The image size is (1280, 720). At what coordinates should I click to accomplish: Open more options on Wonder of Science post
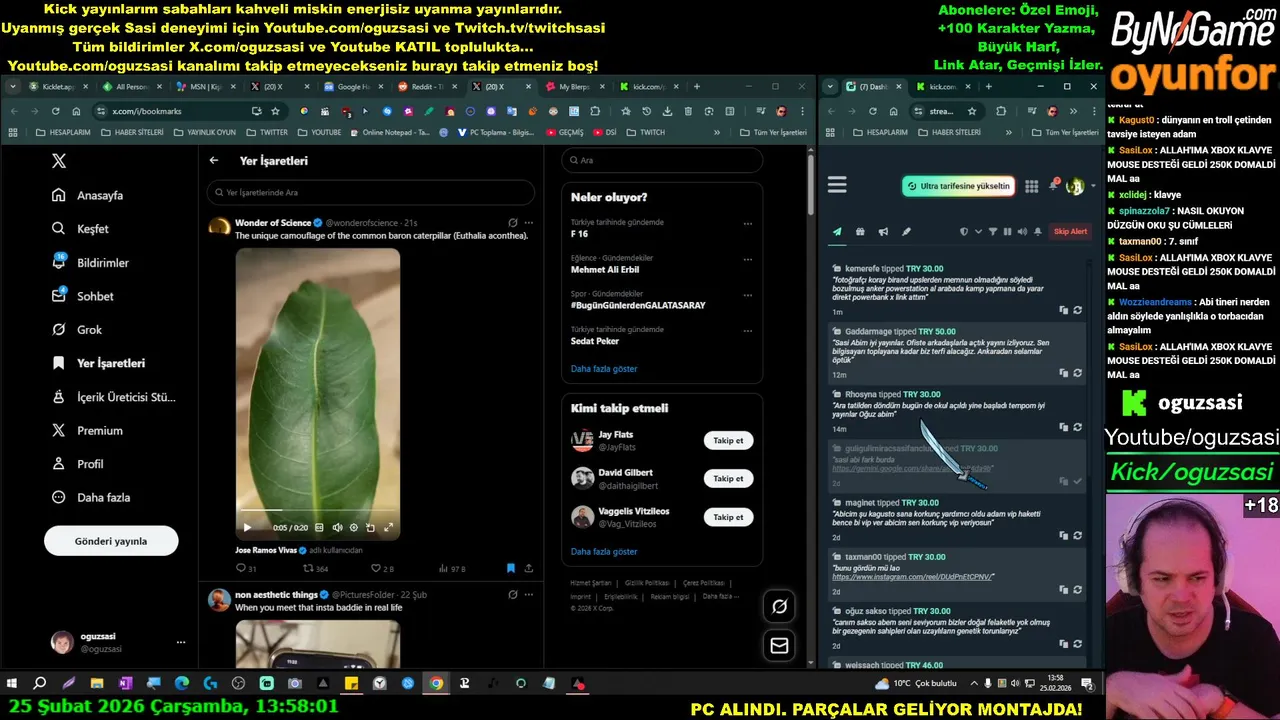pyautogui.click(x=529, y=223)
